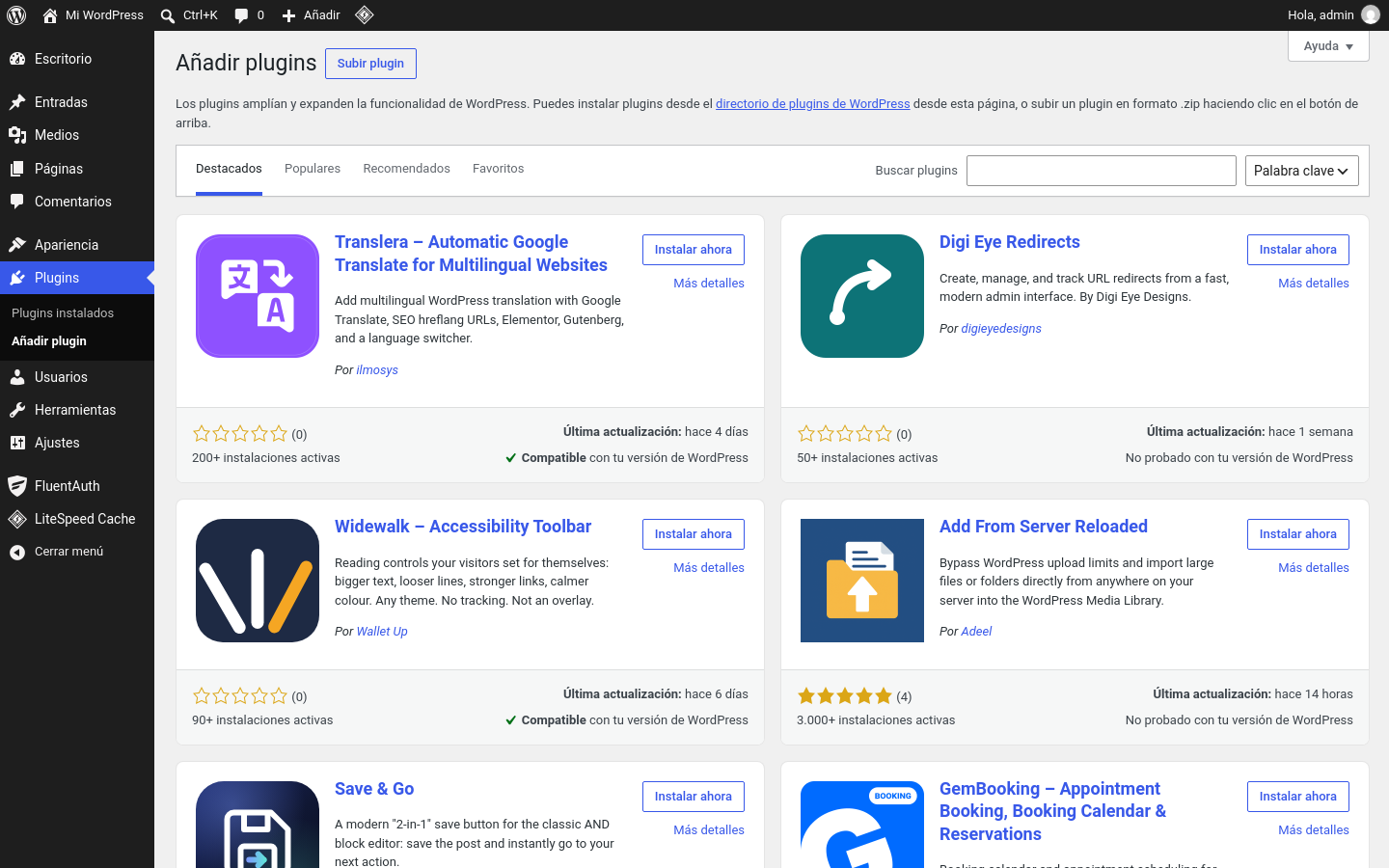Image resolution: width=1389 pixels, height=868 pixels.
Task: Open Más detalles for Translera
Action: coord(709,284)
